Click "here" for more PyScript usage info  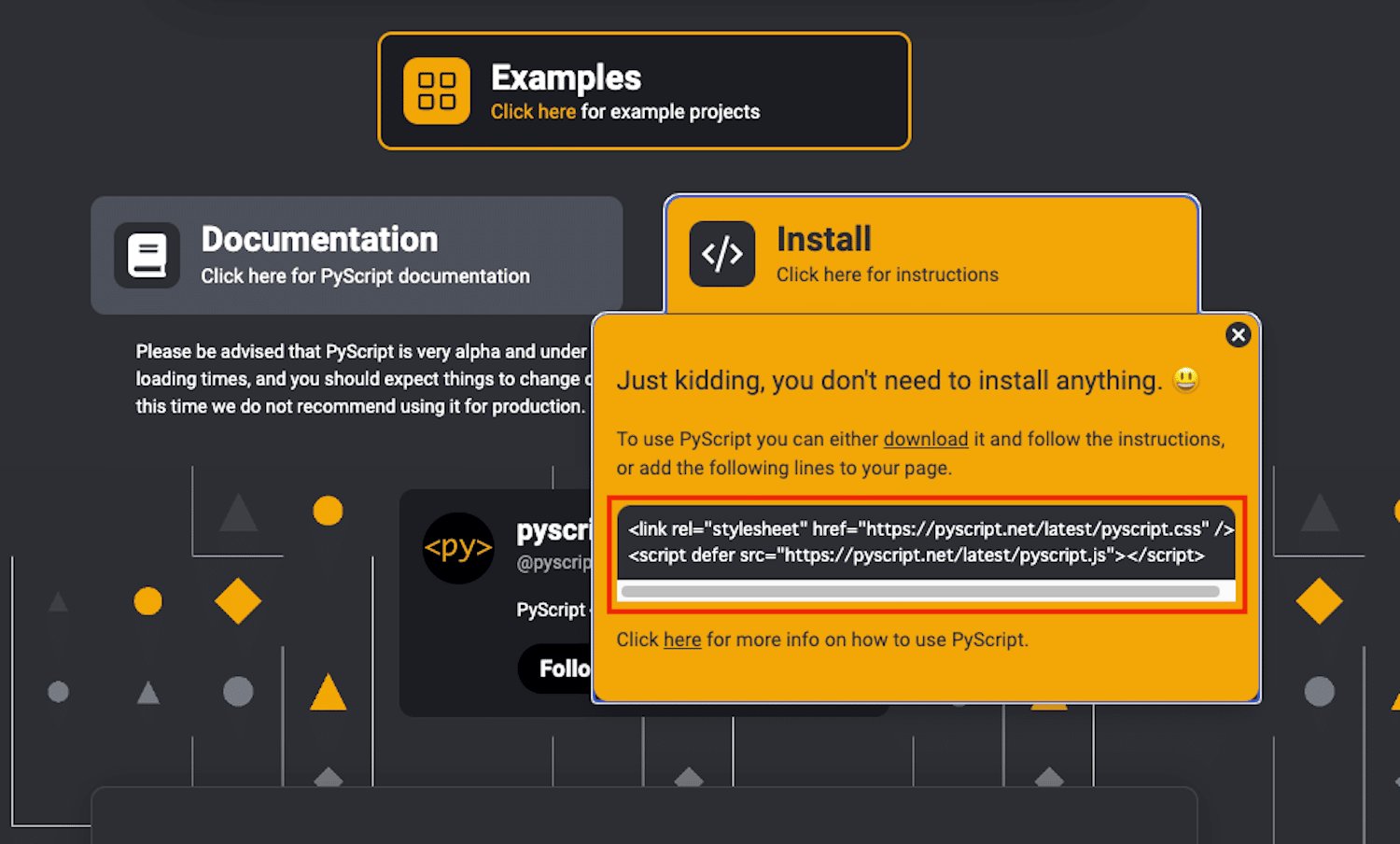click(x=682, y=640)
